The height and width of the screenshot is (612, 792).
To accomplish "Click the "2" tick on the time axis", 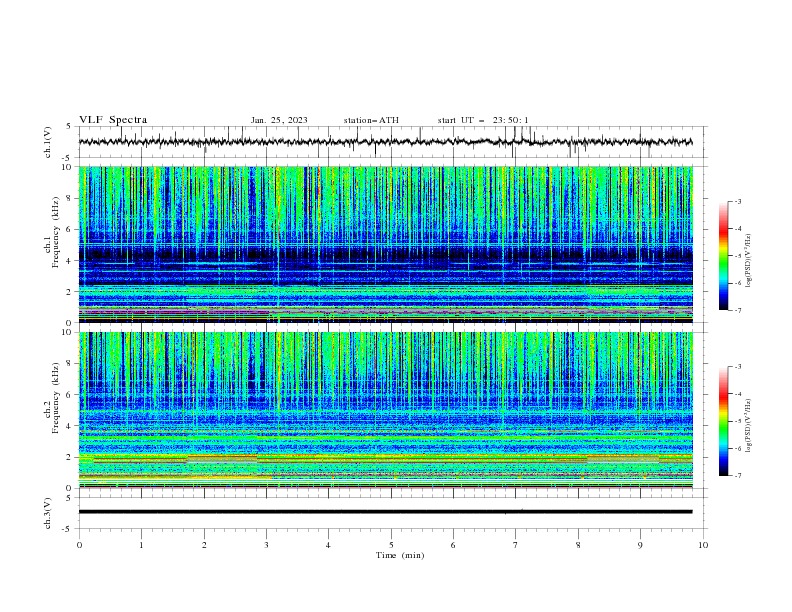I will pos(204,545).
